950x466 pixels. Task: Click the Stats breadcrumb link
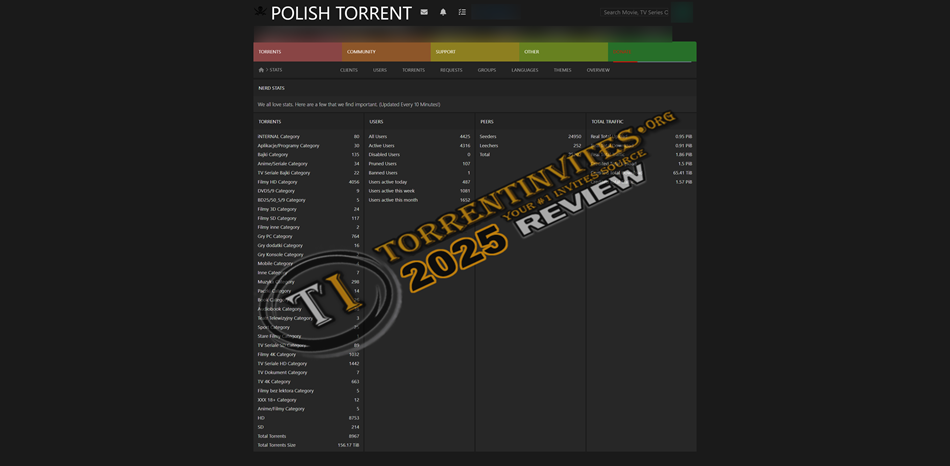[276, 70]
